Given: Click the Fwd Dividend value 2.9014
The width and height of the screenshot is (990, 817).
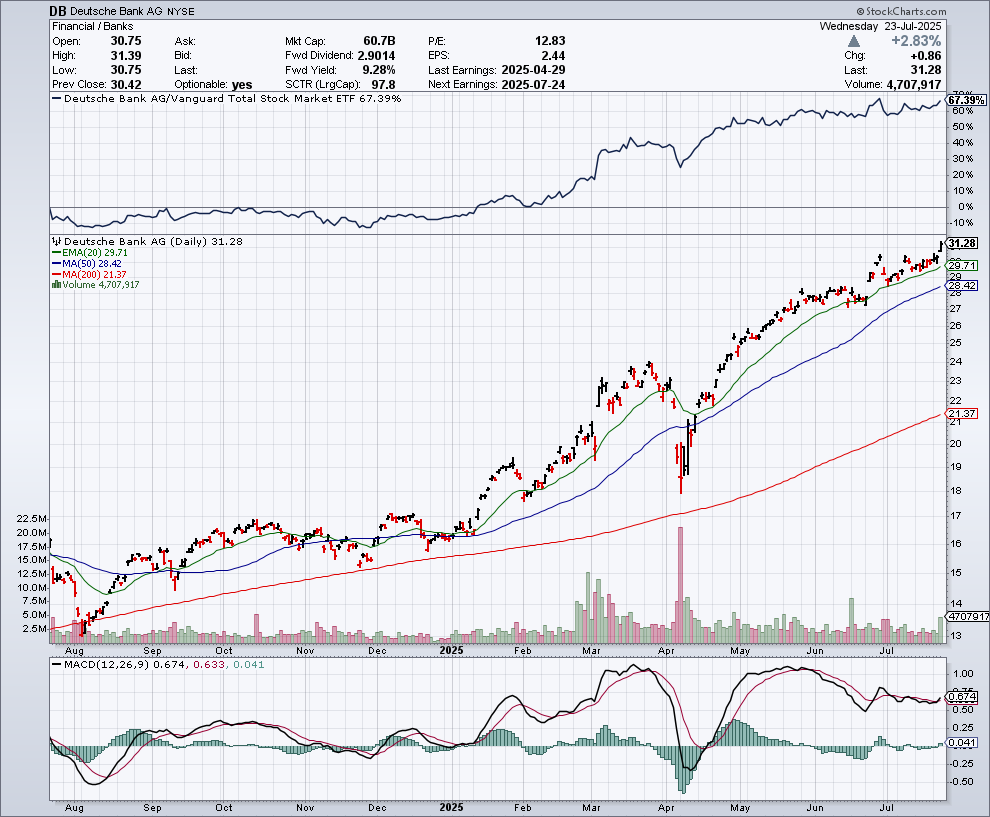Looking at the screenshot, I should pyautogui.click(x=376, y=55).
